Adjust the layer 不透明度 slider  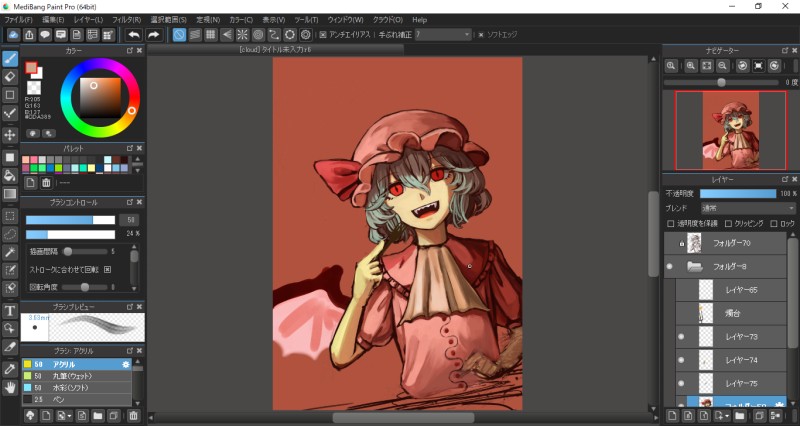[x=738, y=194]
